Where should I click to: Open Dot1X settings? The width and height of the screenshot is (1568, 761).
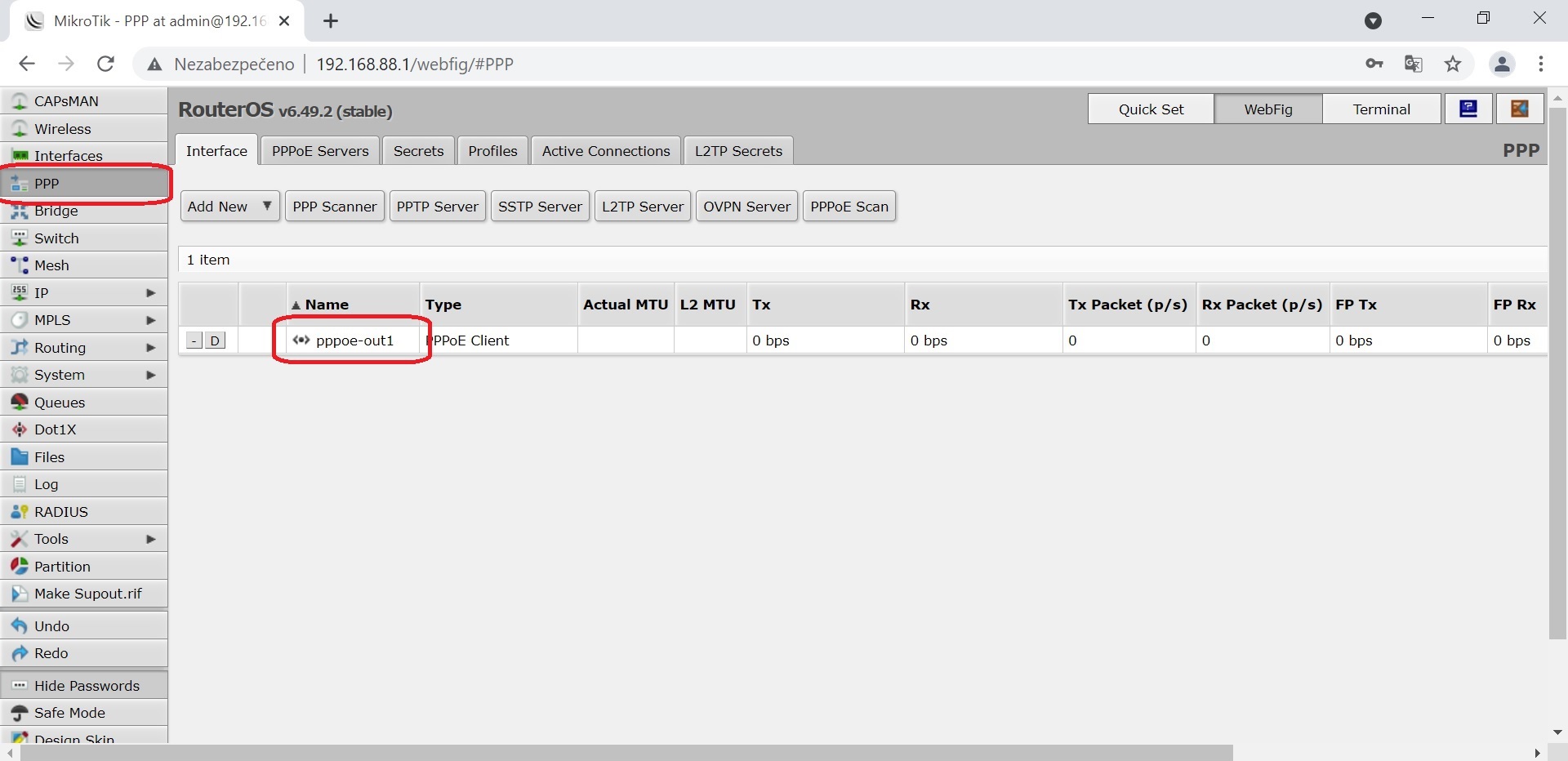[84, 429]
